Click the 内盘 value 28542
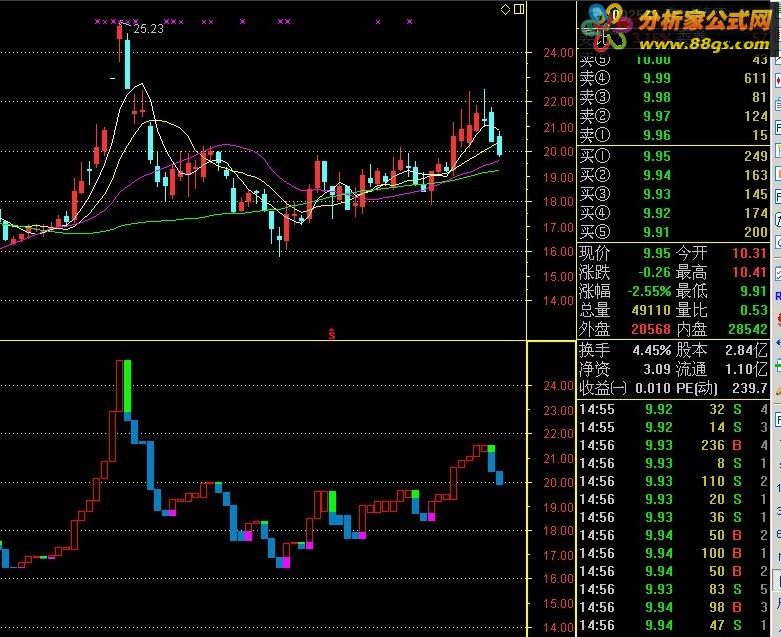Screen dimensions: 781x637 [x=748, y=329]
